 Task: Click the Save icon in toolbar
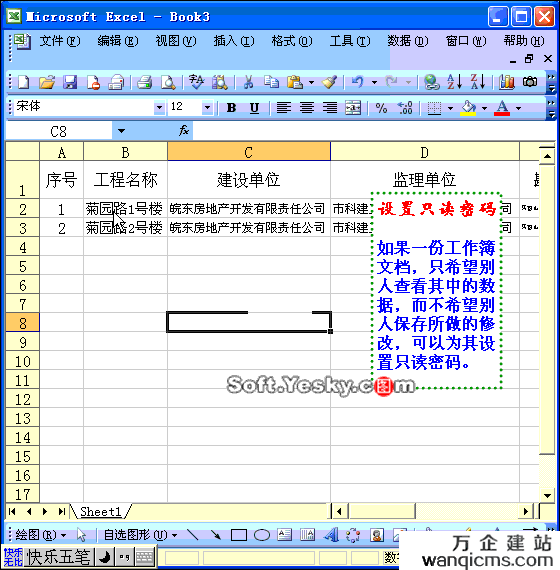pyautogui.click(x=70, y=82)
